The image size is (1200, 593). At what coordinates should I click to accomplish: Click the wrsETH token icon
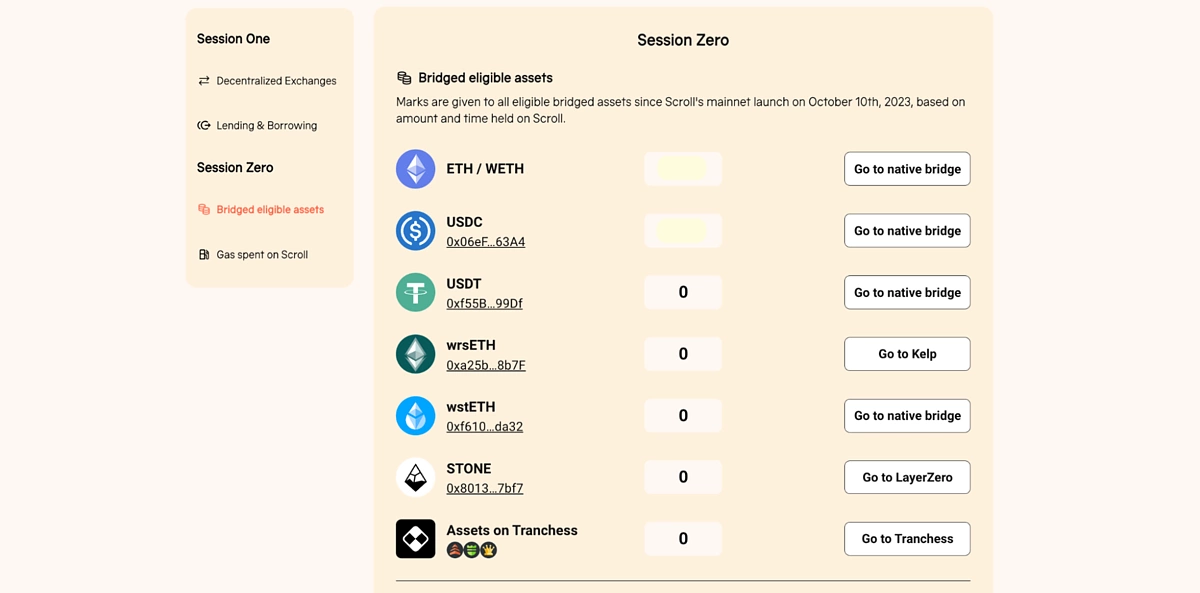pyautogui.click(x=415, y=354)
